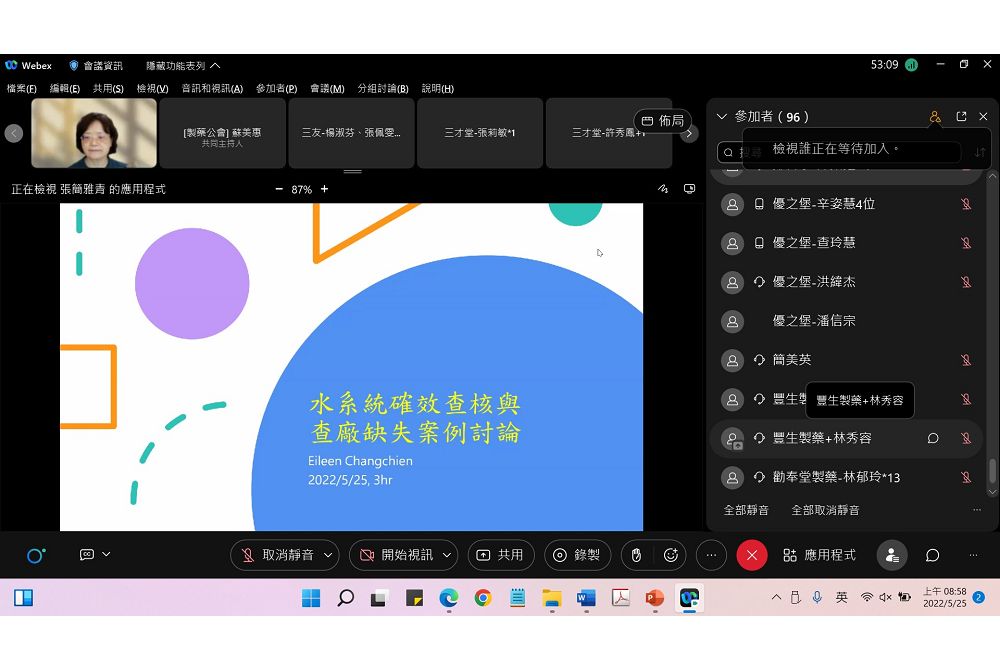This screenshot has width=1000, height=670.
Task: Expand closed captions options arrow
Action: [107, 555]
